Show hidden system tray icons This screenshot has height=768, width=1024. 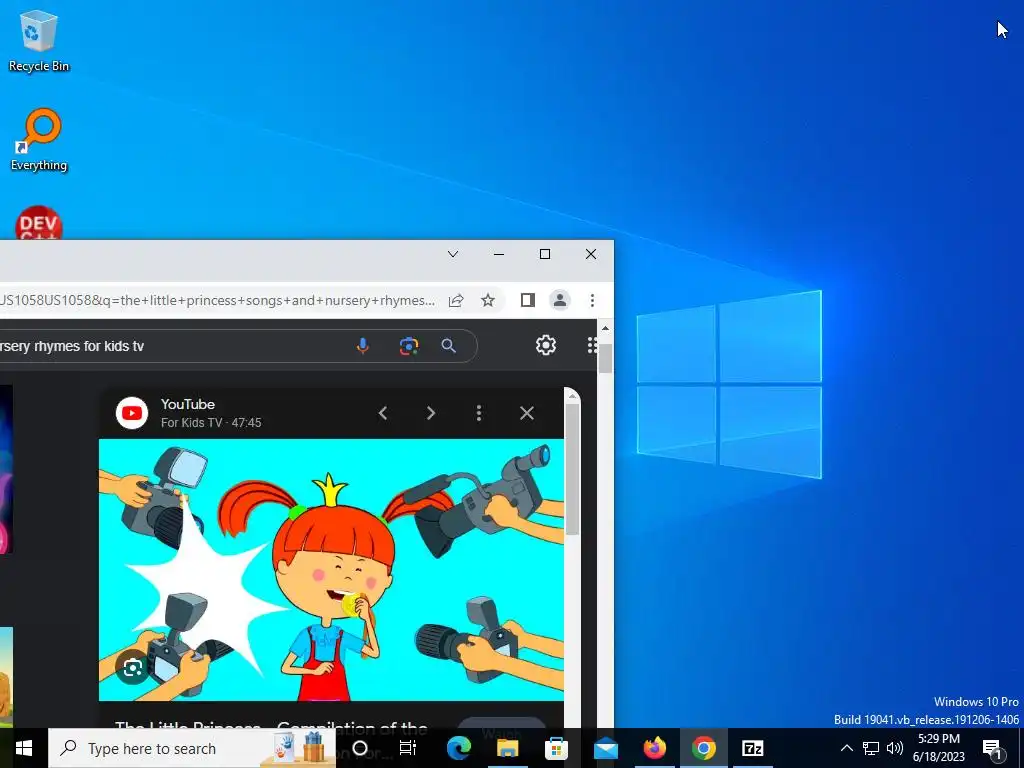(x=846, y=748)
